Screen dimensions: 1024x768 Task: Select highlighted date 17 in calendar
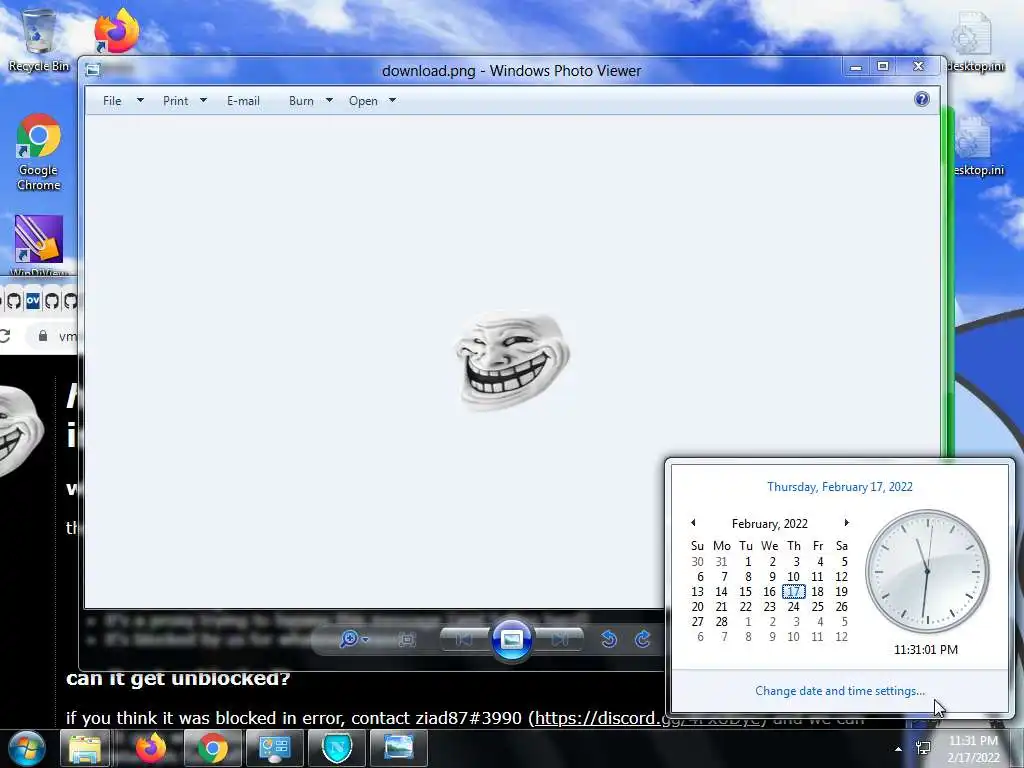pyautogui.click(x=793, y=592)
